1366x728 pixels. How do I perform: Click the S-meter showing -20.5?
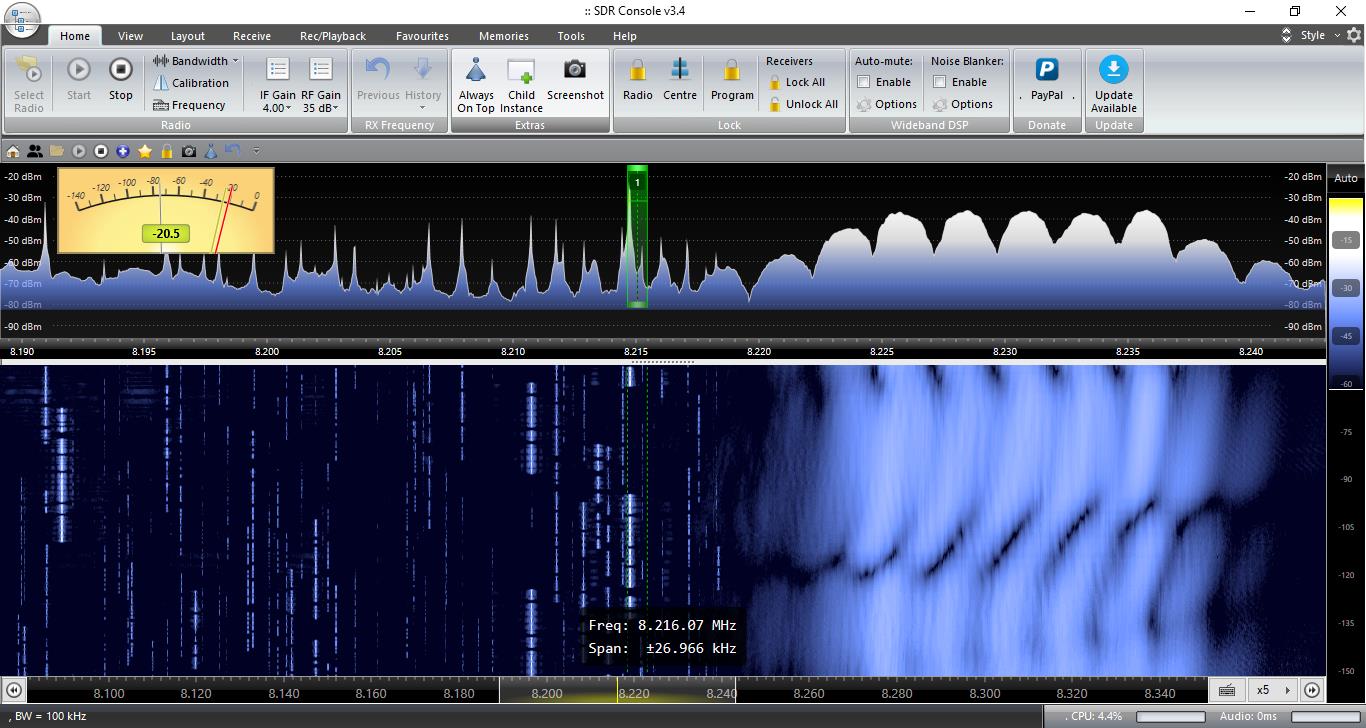point(166,210)
